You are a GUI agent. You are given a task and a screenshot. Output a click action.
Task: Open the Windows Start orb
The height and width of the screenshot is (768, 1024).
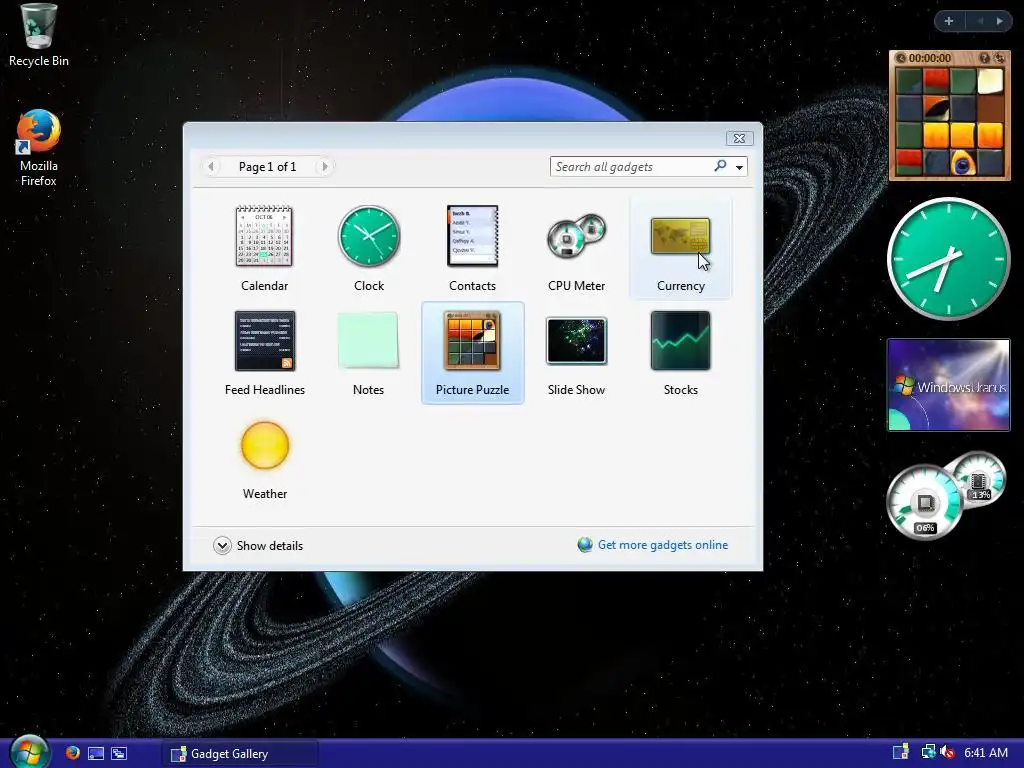[29, 752]
